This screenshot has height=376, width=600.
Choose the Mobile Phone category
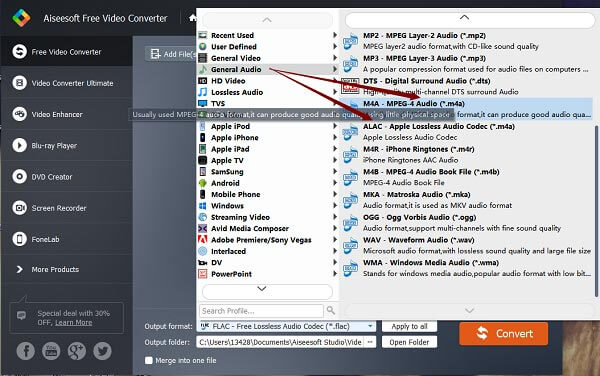tap(268, 194)
